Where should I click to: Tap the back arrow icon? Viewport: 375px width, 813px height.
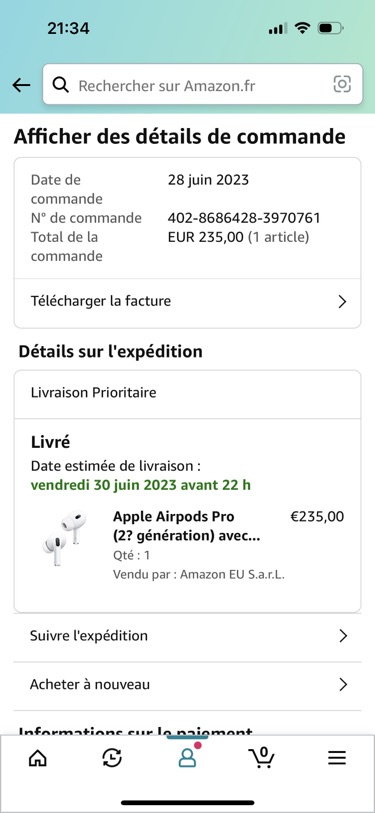(21, 85)
